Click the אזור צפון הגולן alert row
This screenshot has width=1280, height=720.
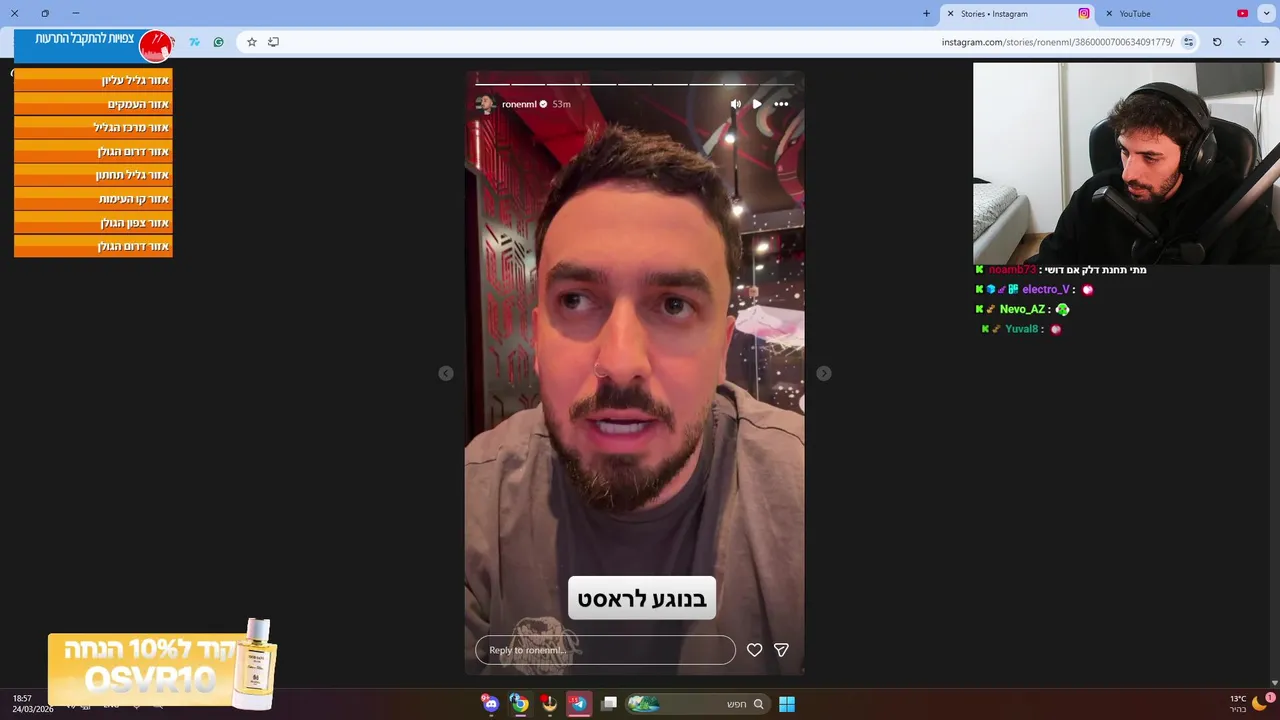(93, 223)
